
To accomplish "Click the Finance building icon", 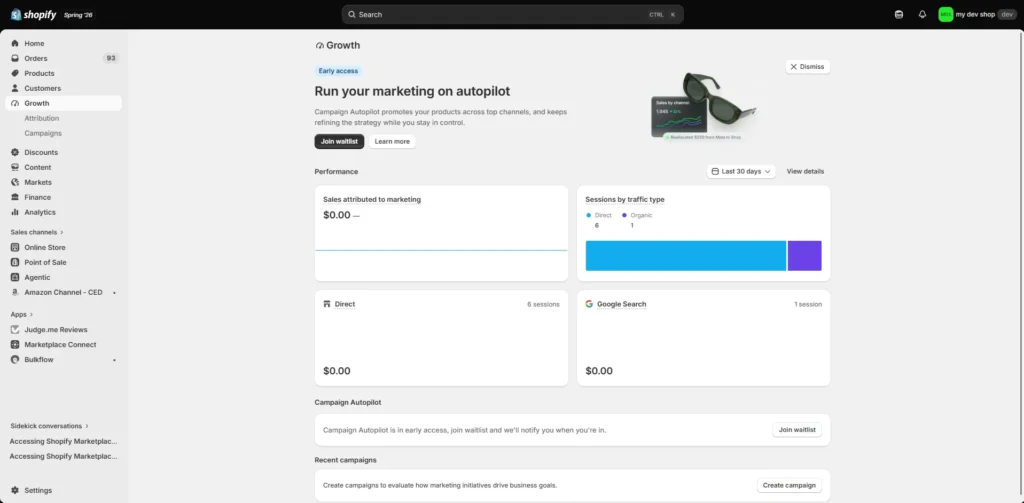I will 15,197.
